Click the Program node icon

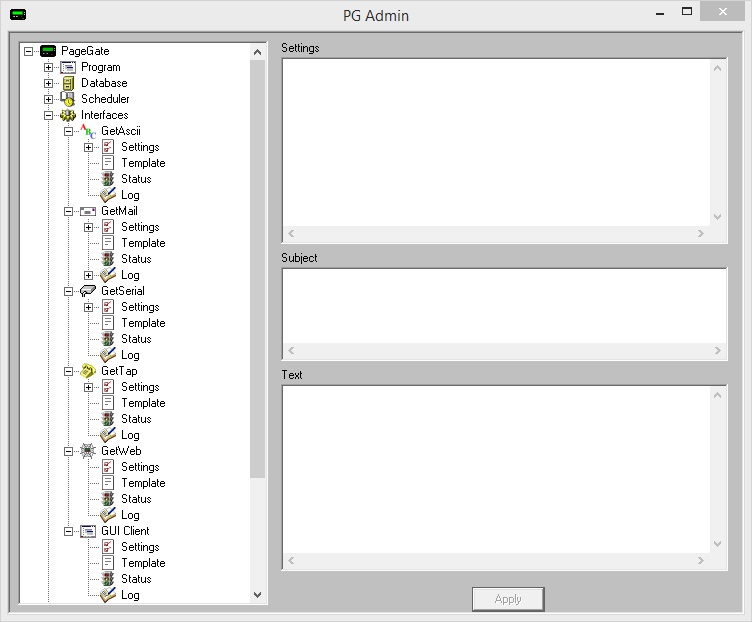click(68, 67)
